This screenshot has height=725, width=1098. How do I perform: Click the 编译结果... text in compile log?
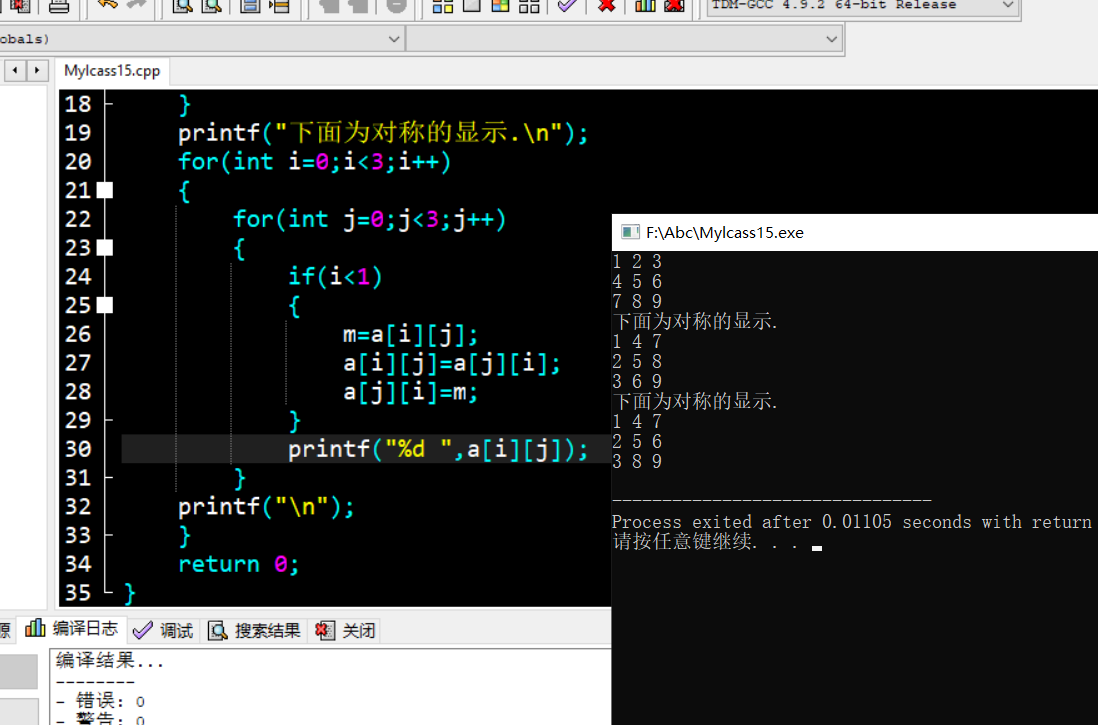[110, 661]
